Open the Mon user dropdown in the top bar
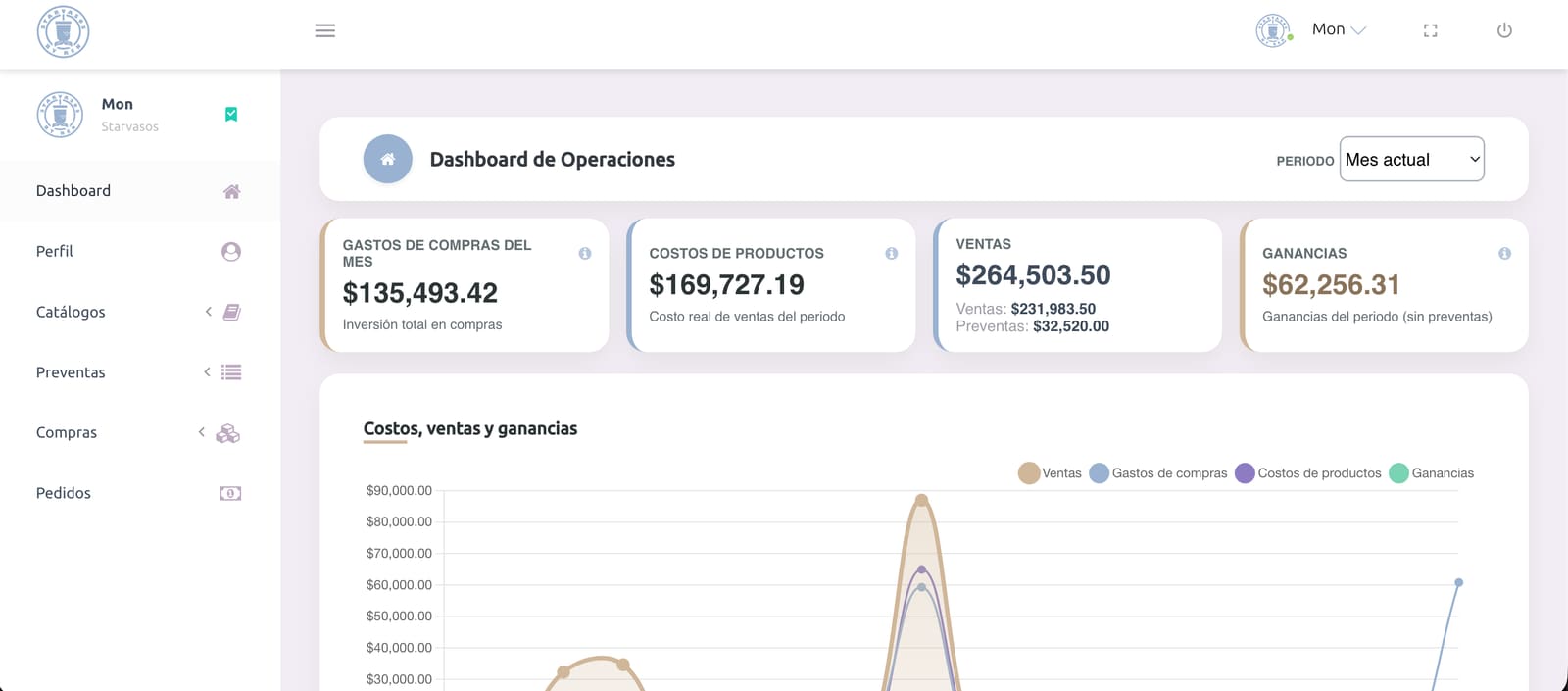 1339,29
